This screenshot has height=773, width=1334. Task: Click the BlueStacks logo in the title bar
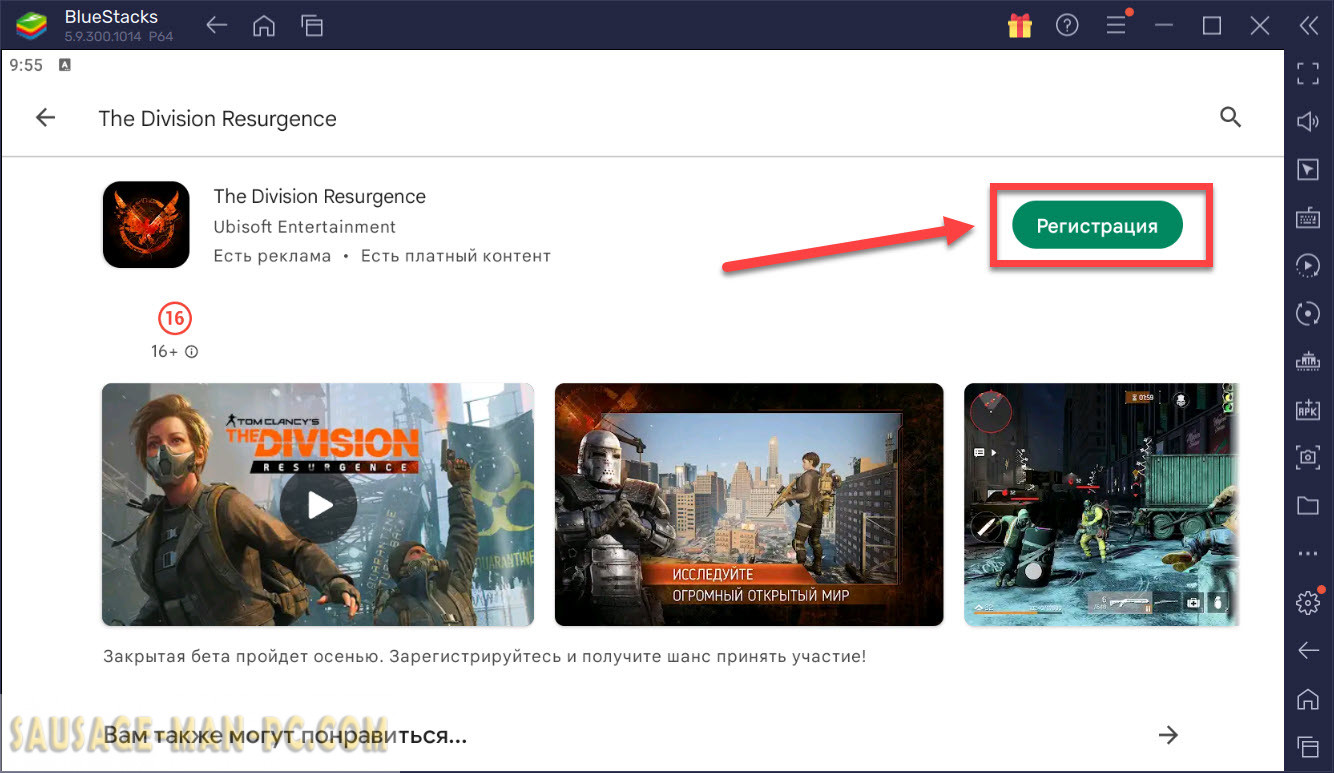[31, 26]
